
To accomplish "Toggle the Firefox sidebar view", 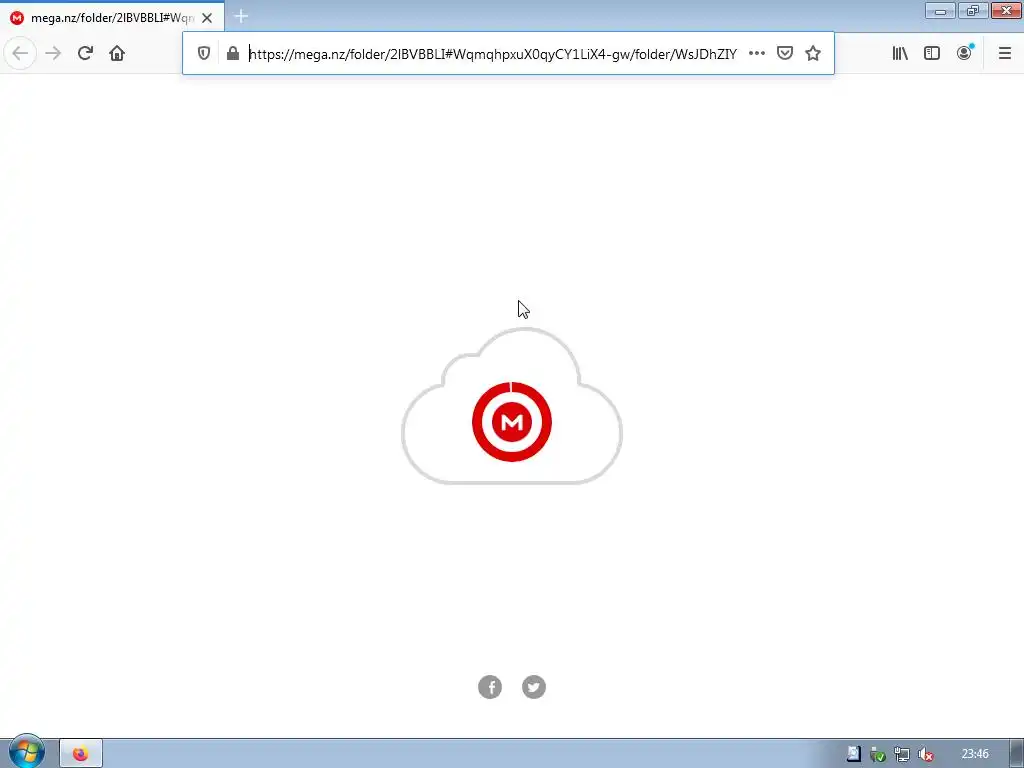I will tap(932, 54).
